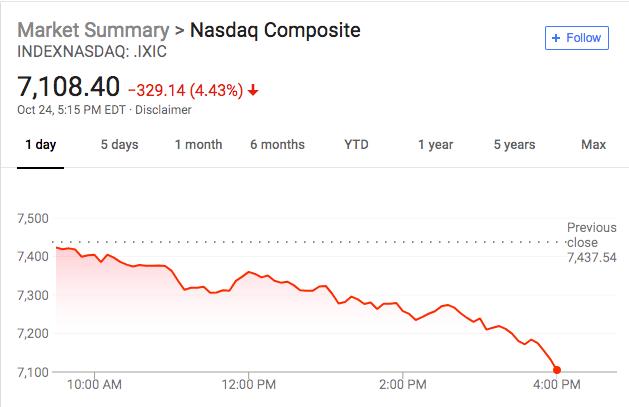
Task: Switch to the Max range tab
Action: [x=593, y=145]
